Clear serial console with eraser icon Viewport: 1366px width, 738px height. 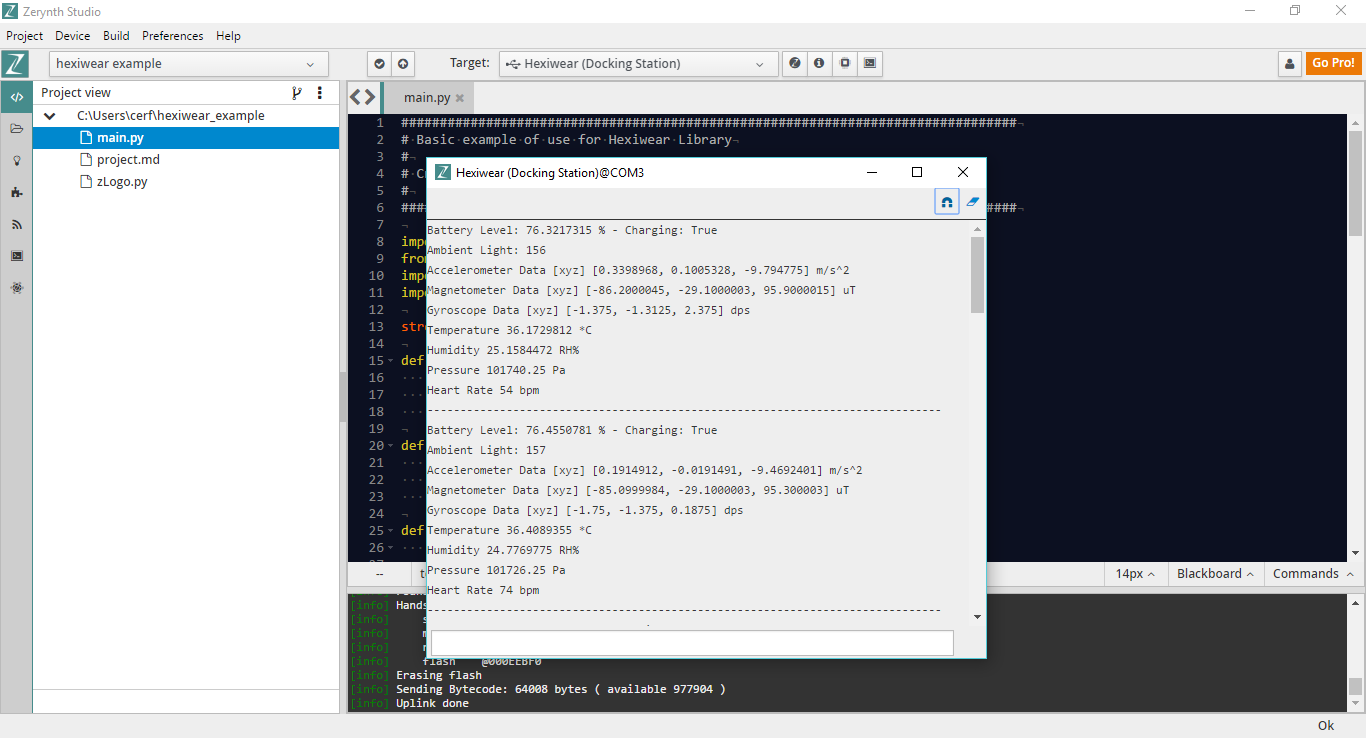[972, 201]
